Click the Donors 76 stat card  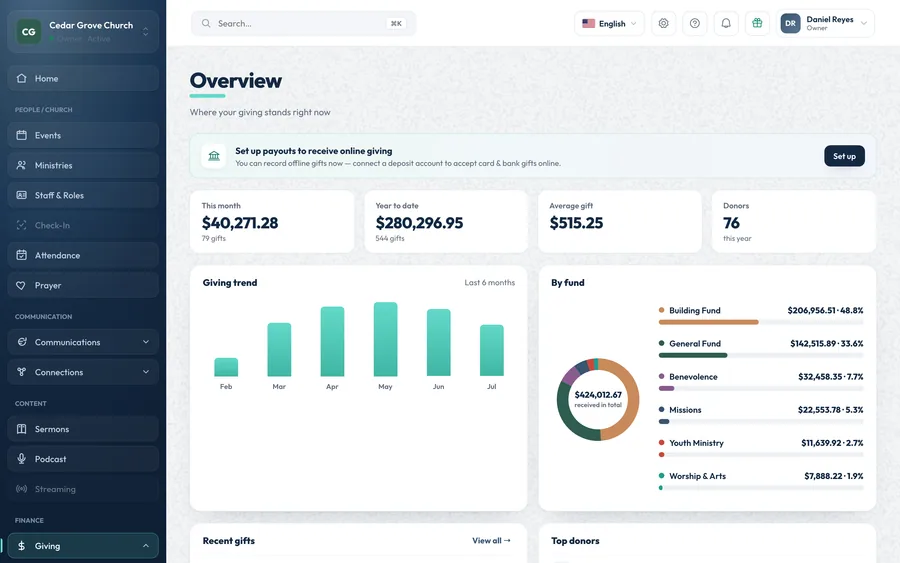tap(794, 222)
